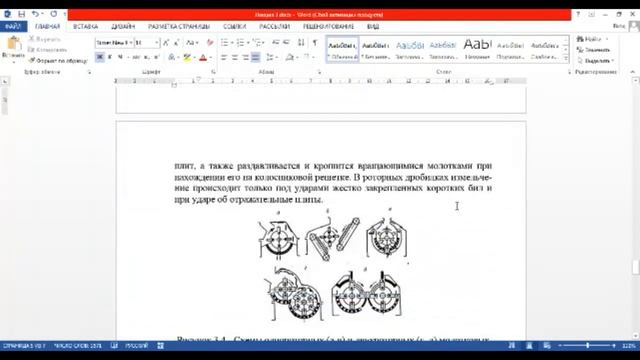
Task: Switch to ВСТАВКА tab
Action: coord(85,27)
